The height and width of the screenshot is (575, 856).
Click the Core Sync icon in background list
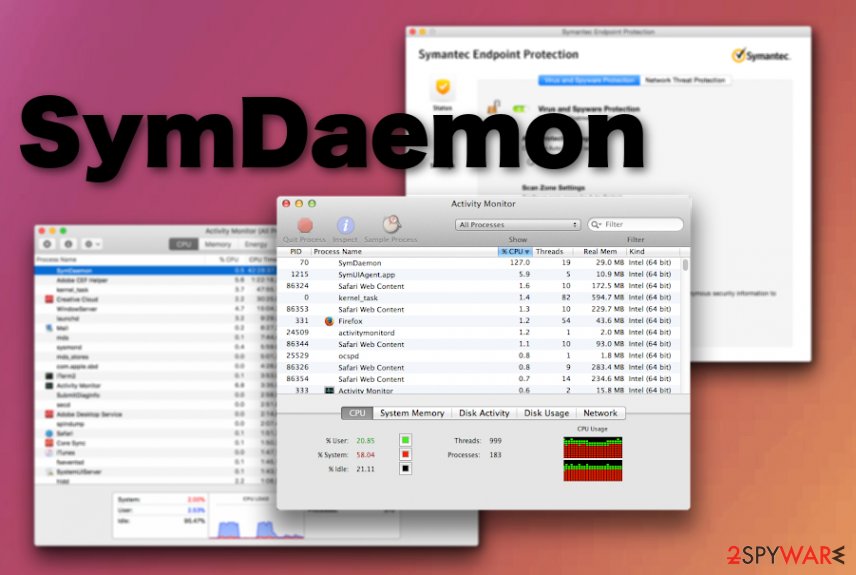point(49,443)
